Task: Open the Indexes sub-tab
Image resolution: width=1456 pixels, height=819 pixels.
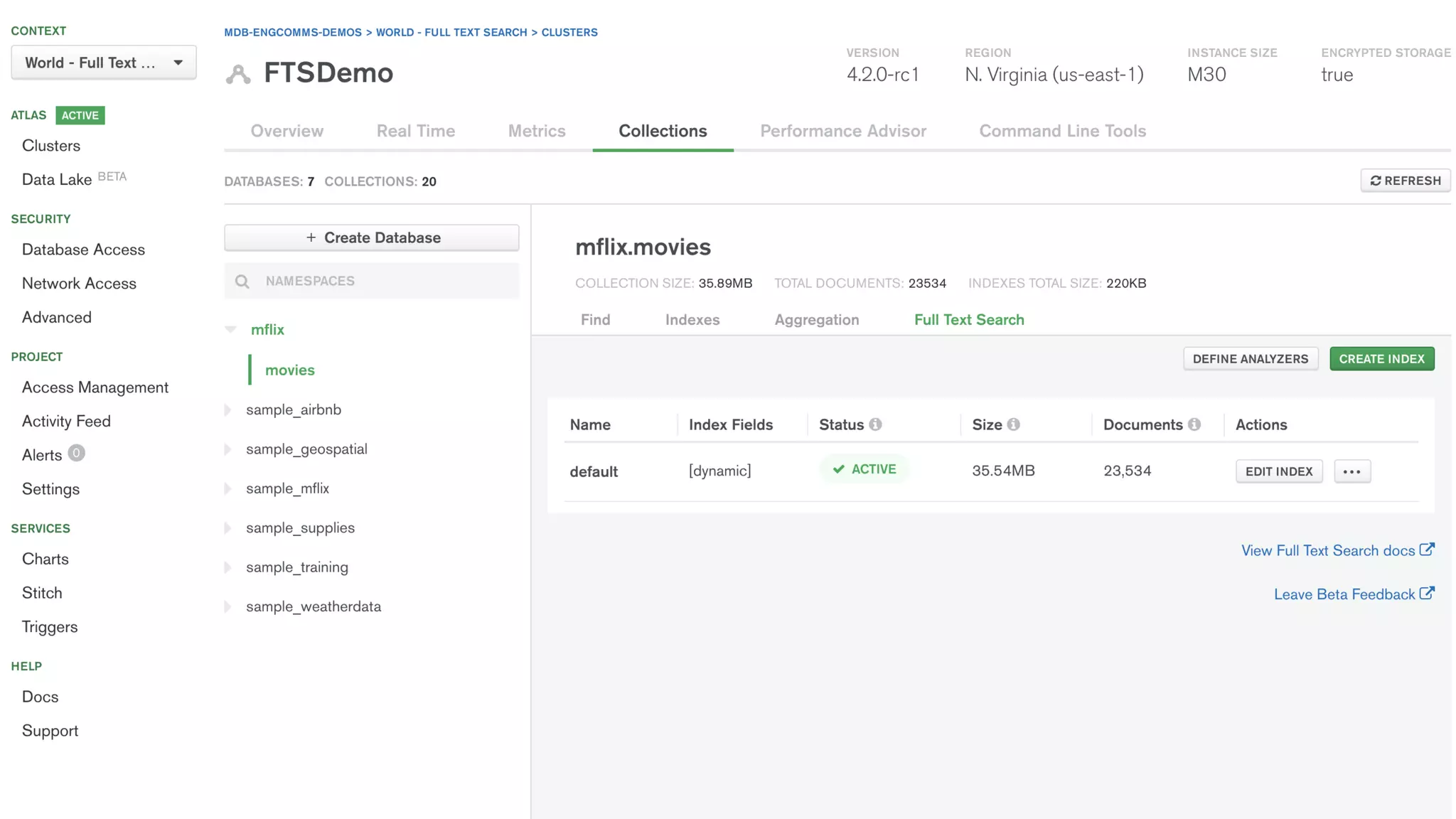Action: point(692,320)
